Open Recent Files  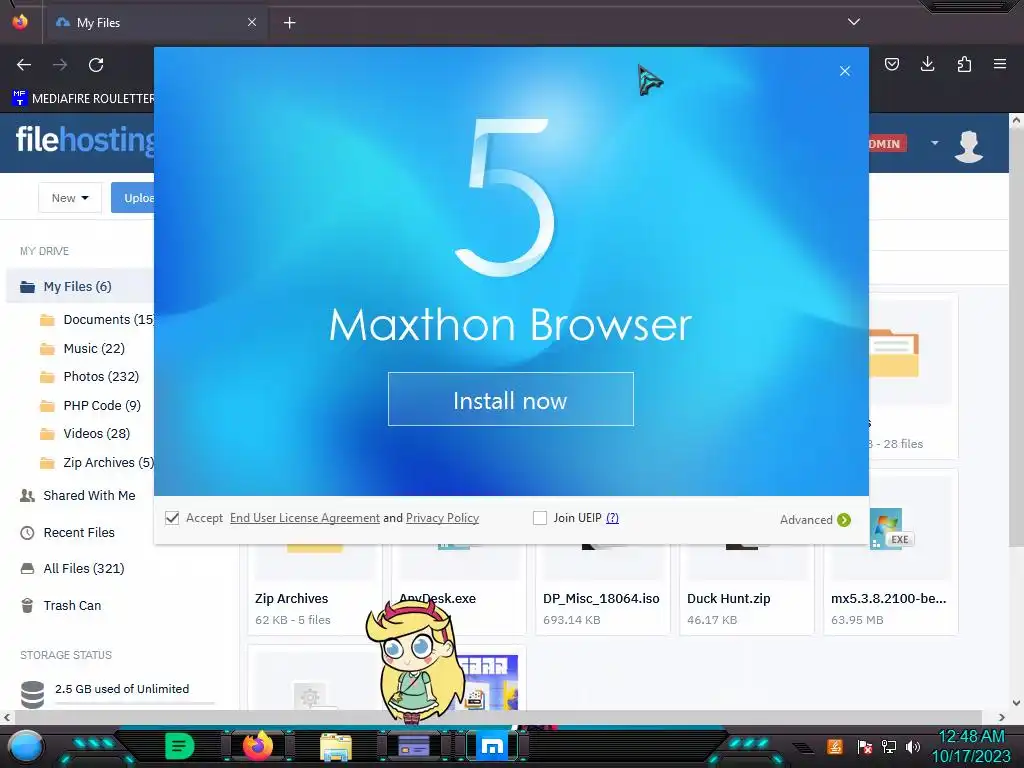(67, 533)
